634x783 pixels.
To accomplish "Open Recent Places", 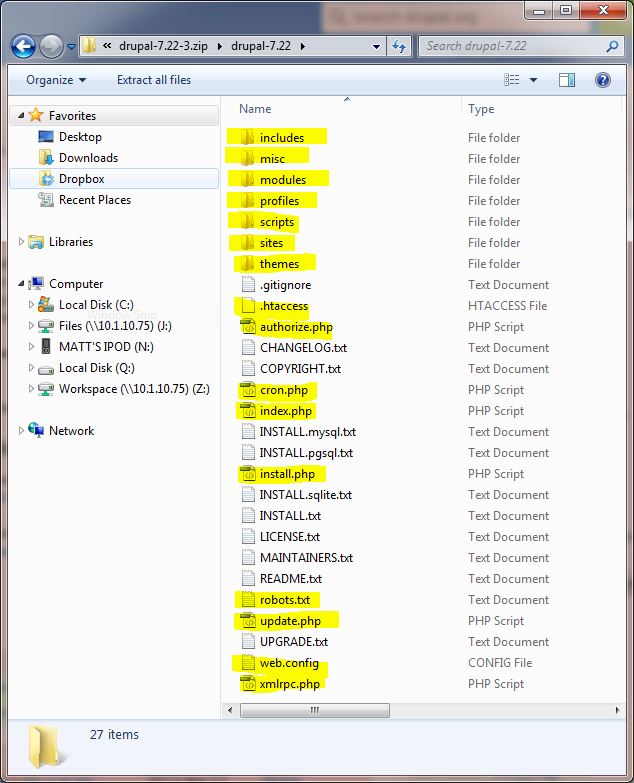I will coord(95,200).
